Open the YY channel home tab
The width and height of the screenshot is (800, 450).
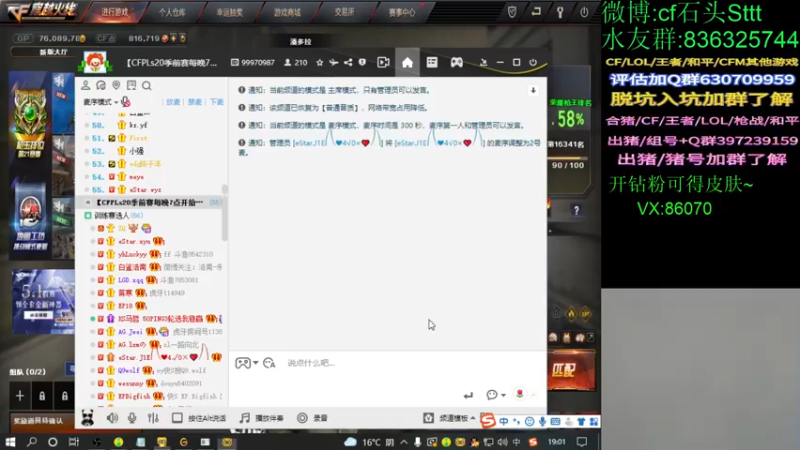click(407, 62)
